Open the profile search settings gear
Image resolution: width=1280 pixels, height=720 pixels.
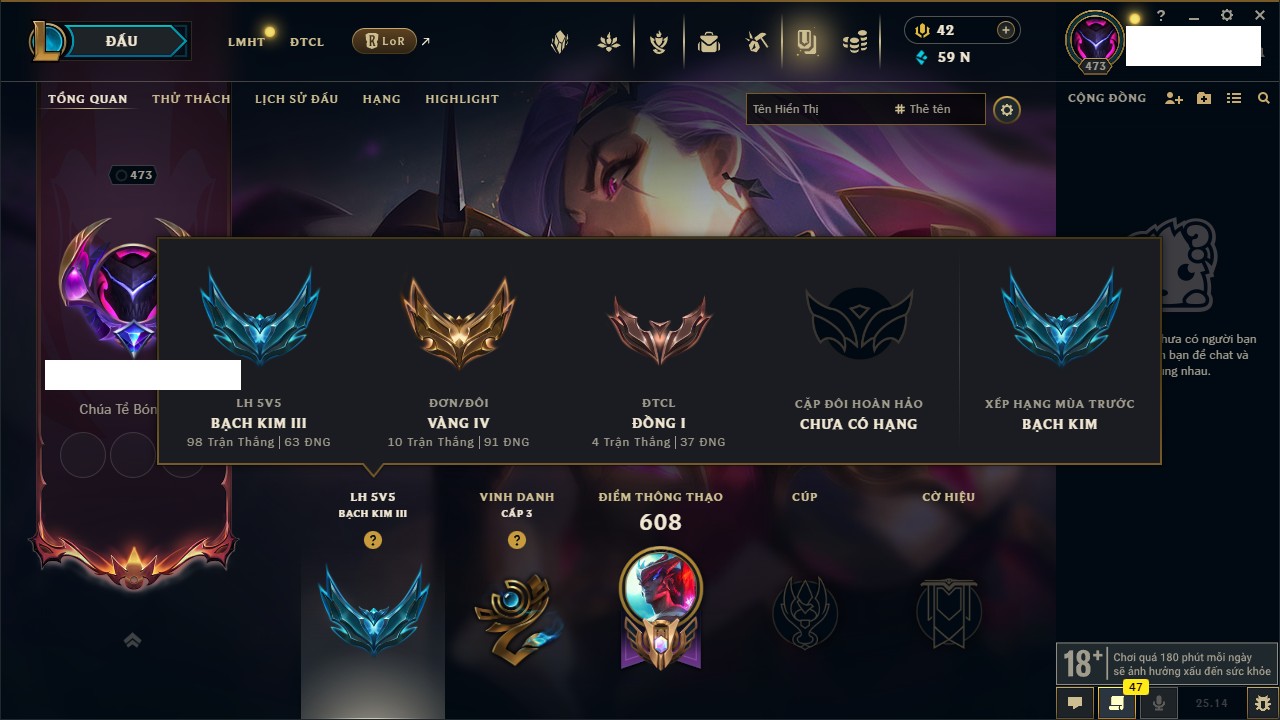(1007, 110)
